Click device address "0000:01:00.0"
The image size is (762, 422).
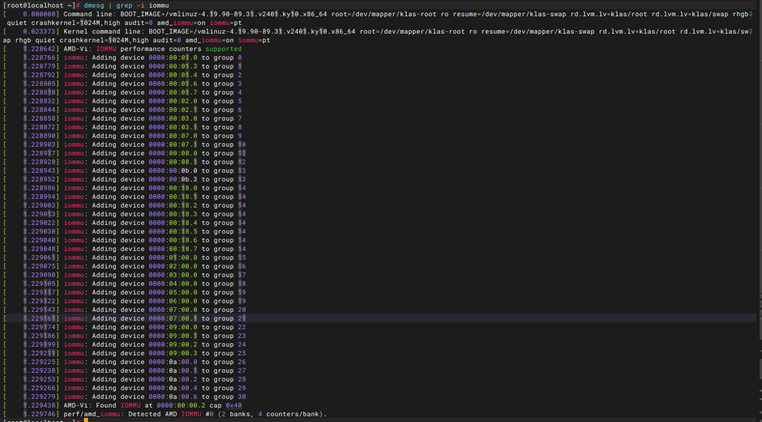(173, 258)
